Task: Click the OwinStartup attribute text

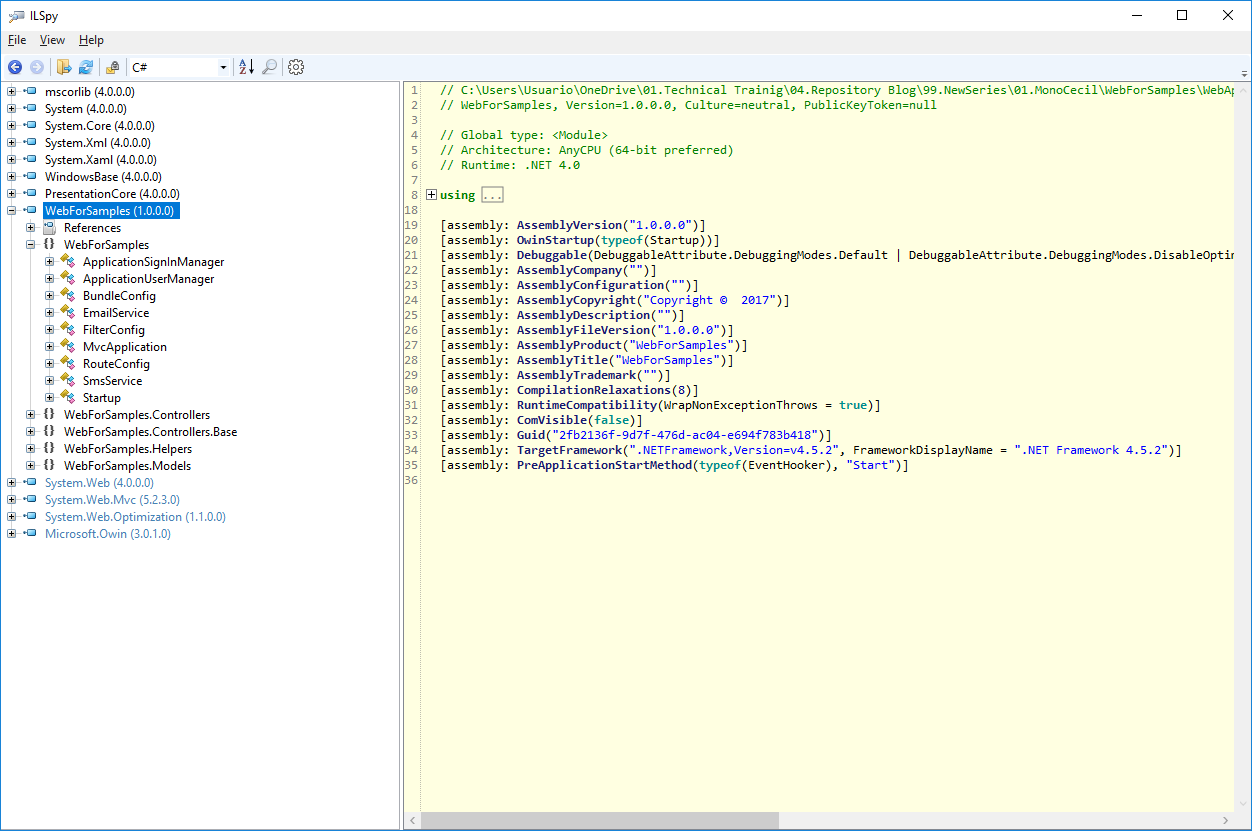Action: (x=555, y=240)
